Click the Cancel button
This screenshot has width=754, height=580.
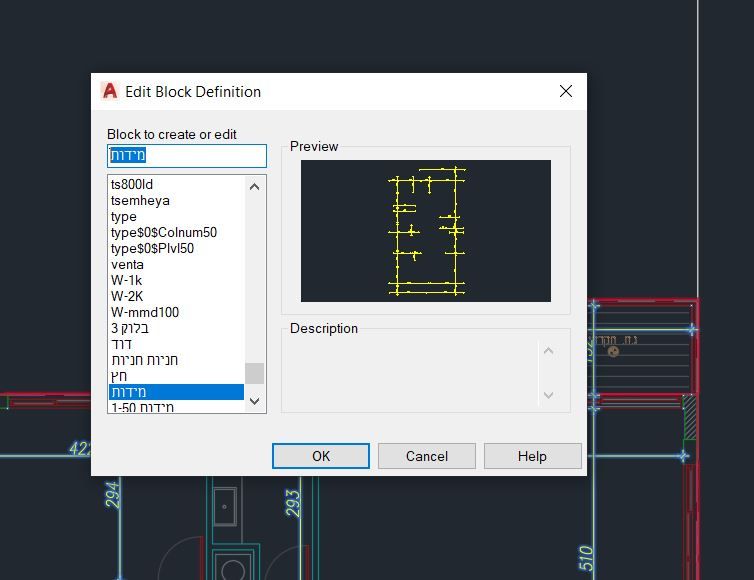click(x=427, y=455)
